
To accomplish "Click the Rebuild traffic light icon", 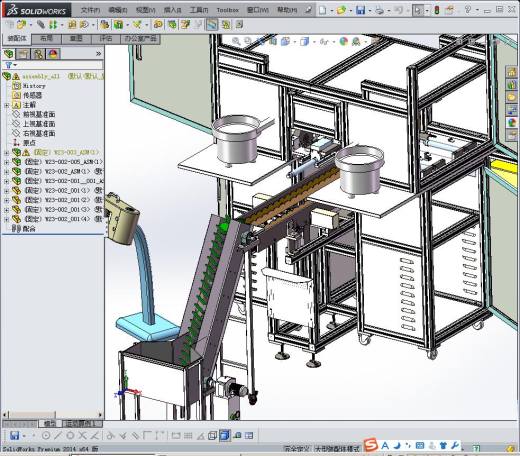I will (x=437, y=10).
